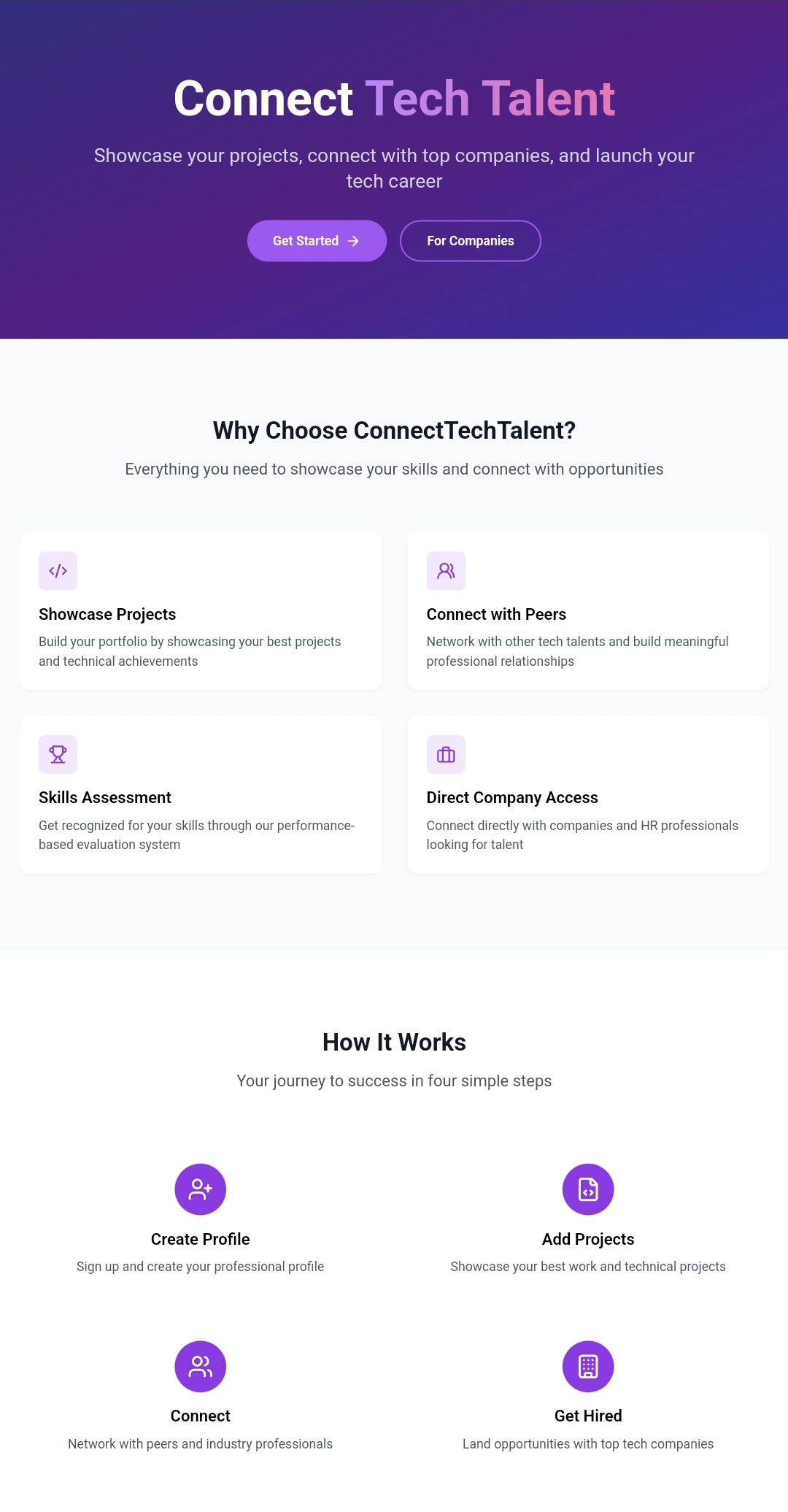
Task: Click the code brackets icon above Showcase Projects
Action: point(58,571)
